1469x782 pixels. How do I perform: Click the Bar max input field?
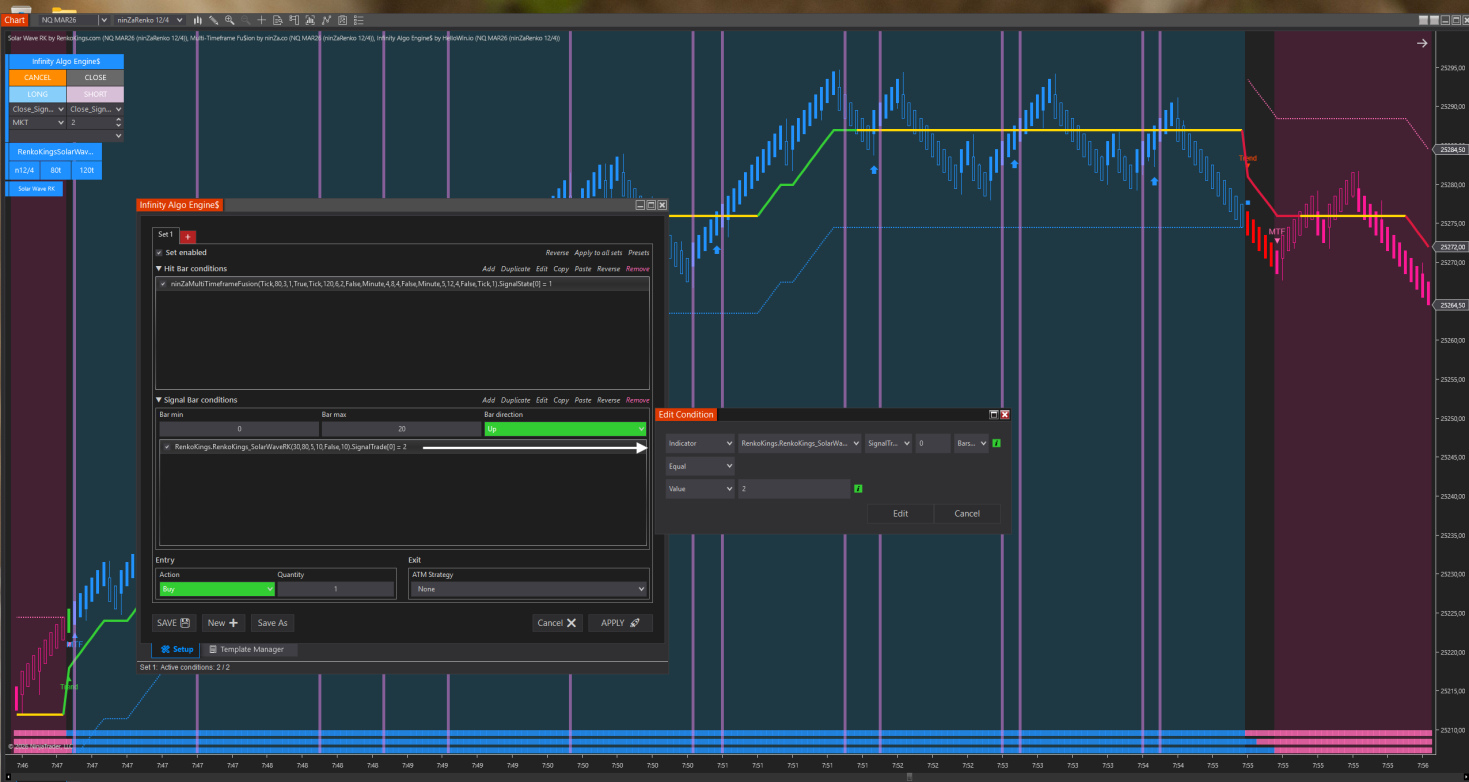tap(401, 429)
